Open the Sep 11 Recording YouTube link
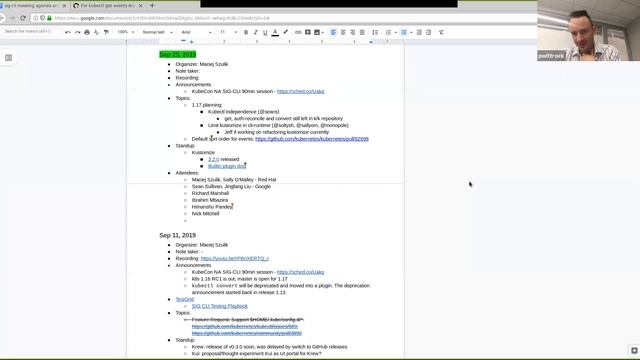 coord(235,258)
